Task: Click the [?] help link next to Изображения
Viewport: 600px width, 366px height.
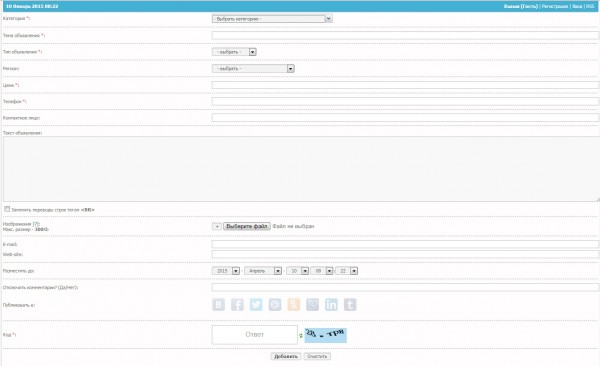Action: tap(36, 224)
